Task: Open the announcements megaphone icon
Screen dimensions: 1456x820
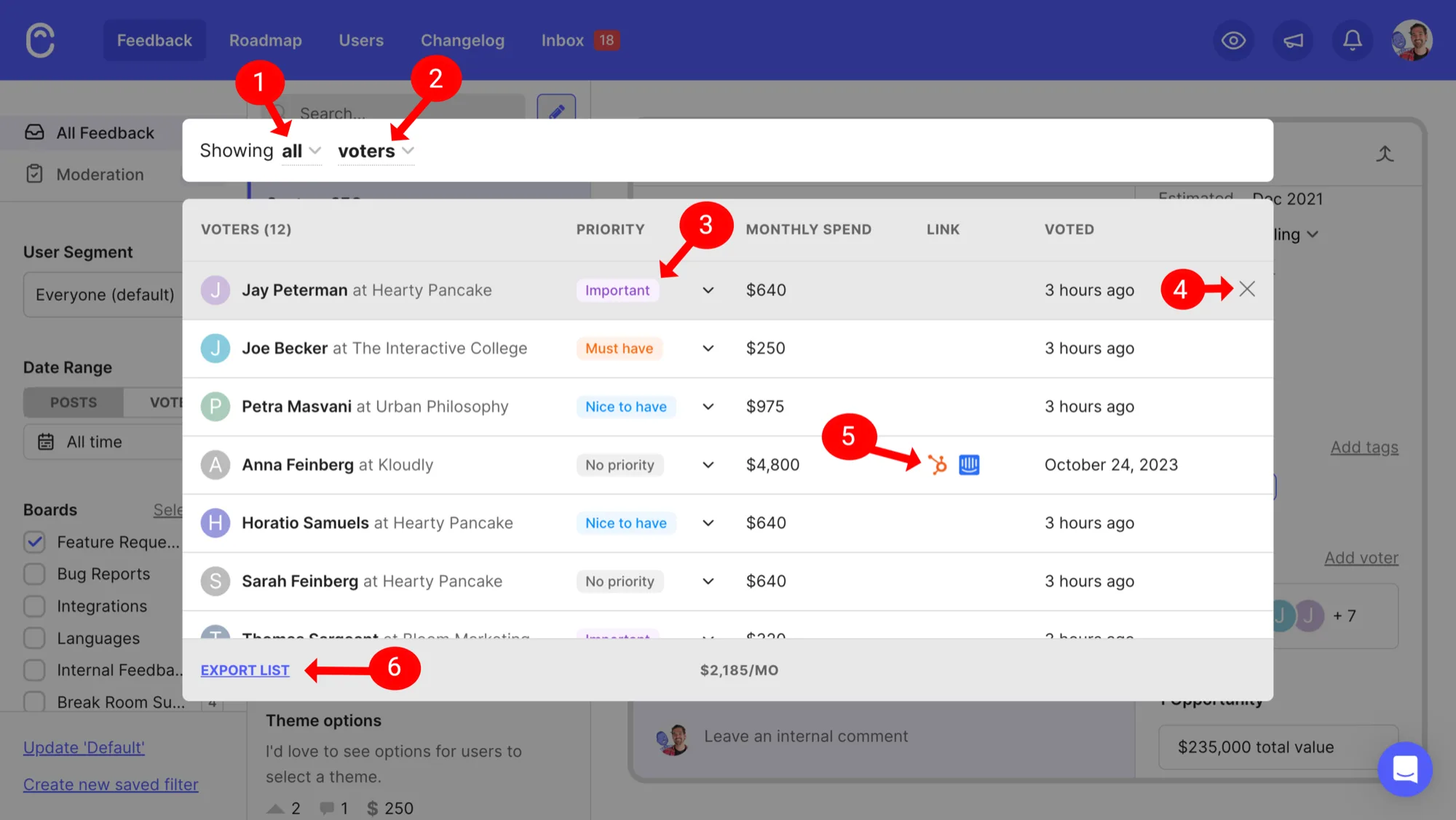Action: click(1293, 40)
